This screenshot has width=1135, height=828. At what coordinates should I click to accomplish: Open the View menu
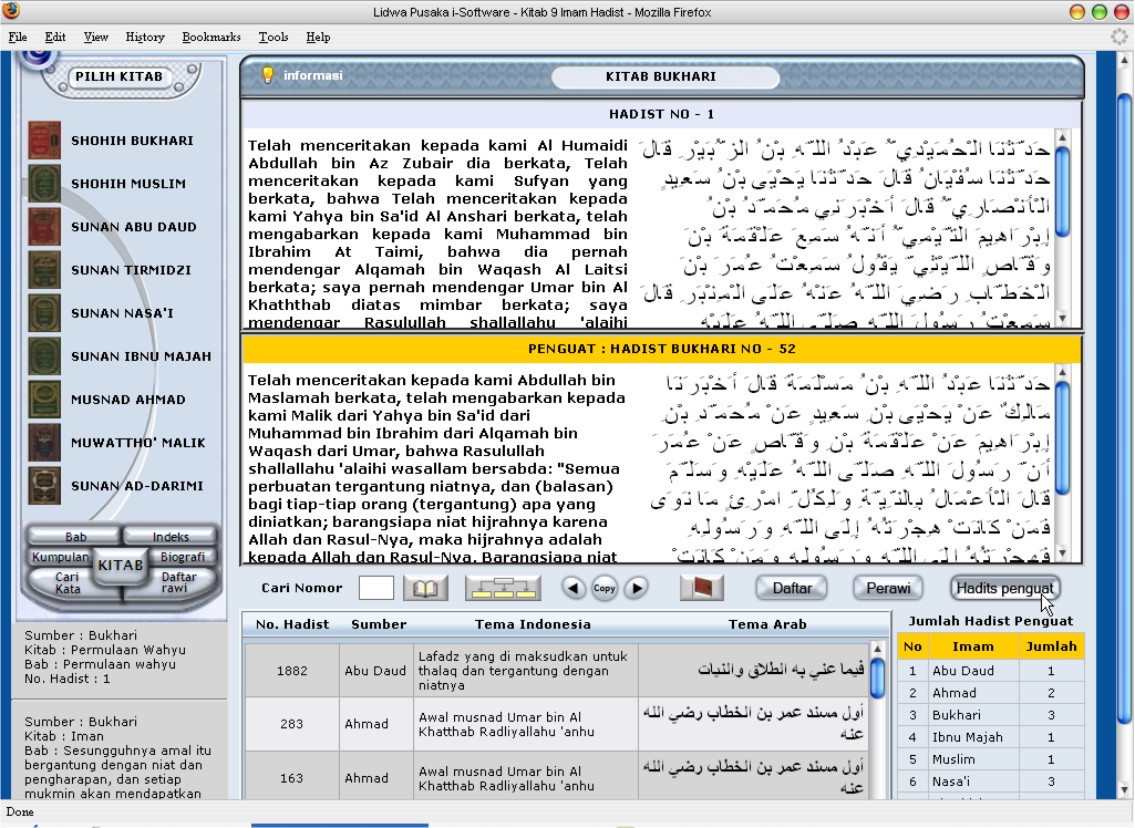[x=96, y=37]
